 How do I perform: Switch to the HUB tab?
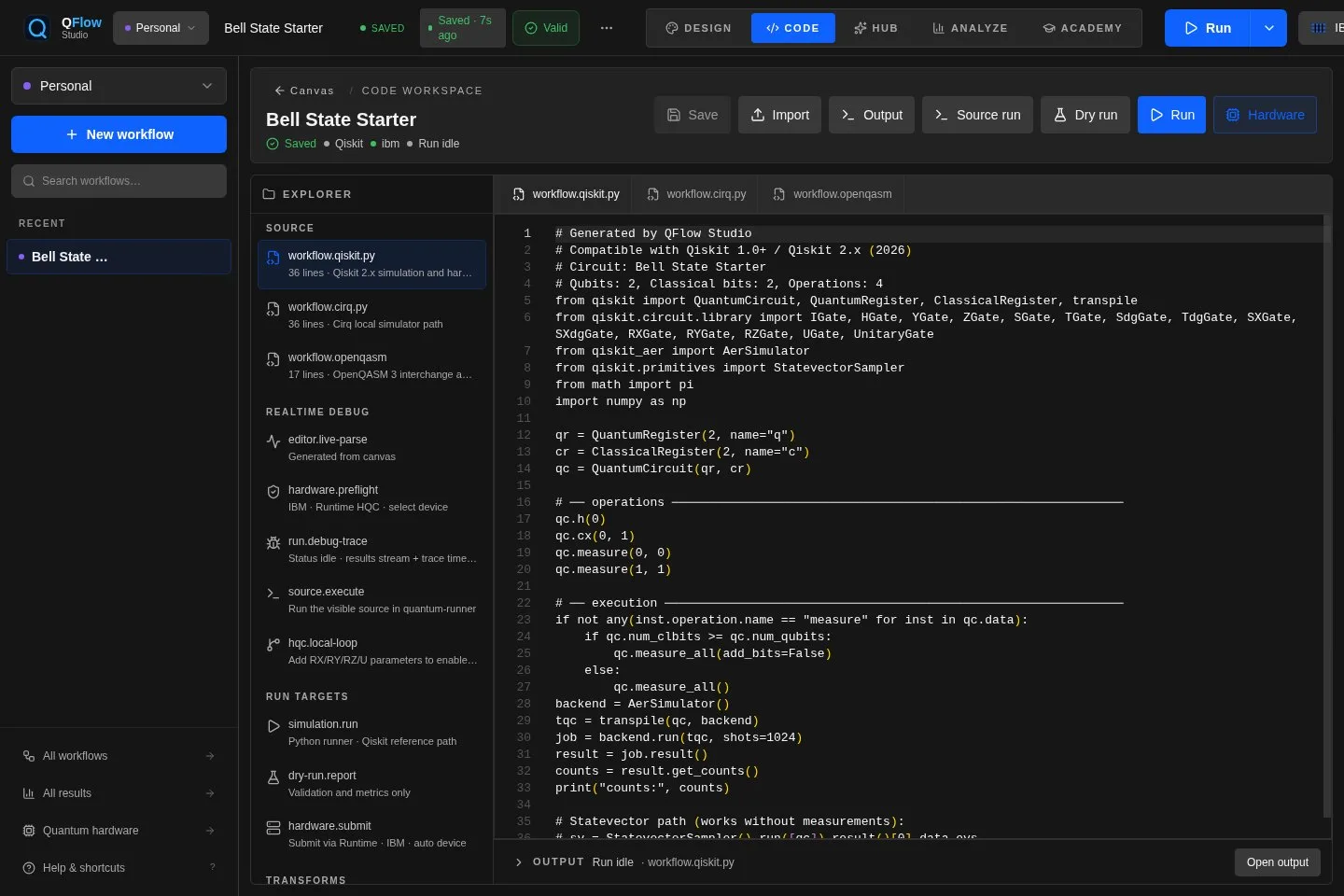875,28
